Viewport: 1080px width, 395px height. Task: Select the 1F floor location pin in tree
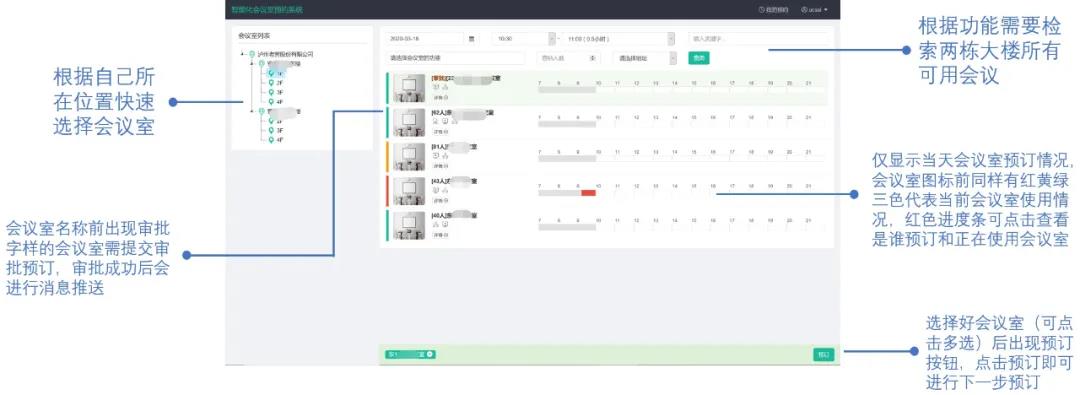tap(271, 72)
